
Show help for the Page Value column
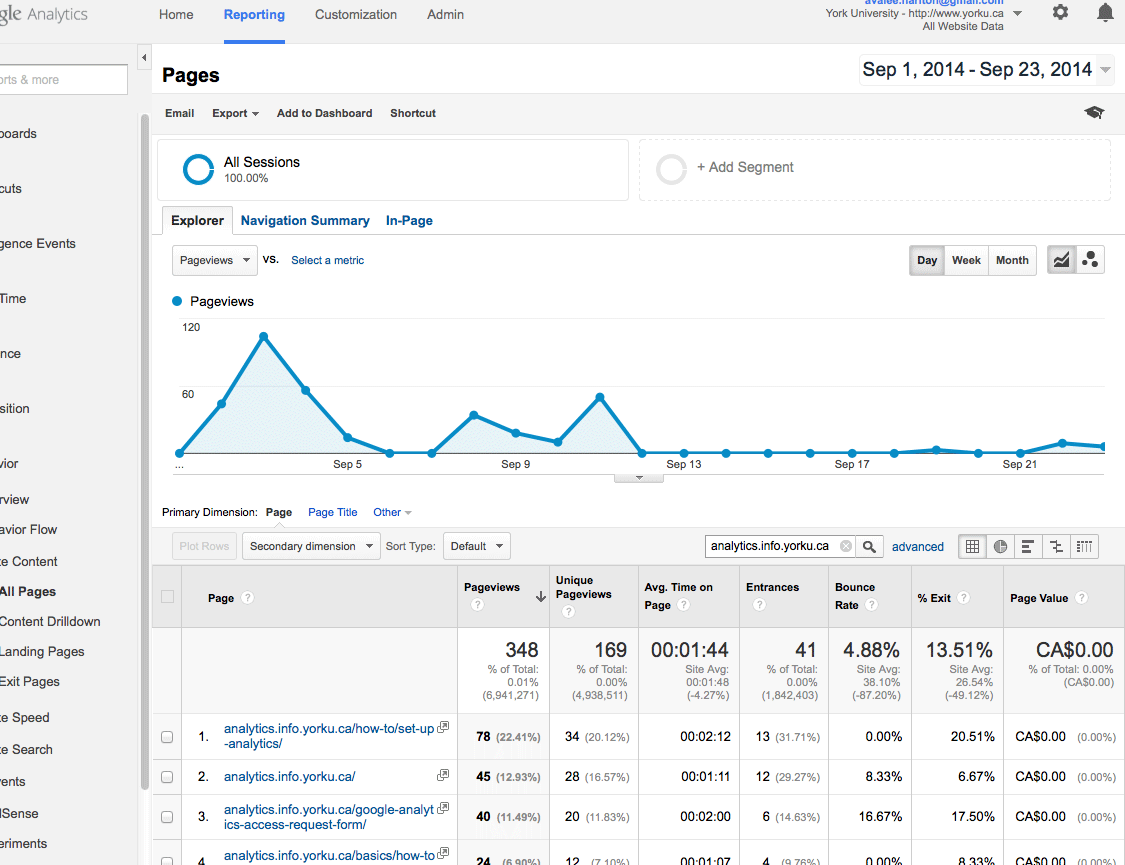tap(1081, 597)
